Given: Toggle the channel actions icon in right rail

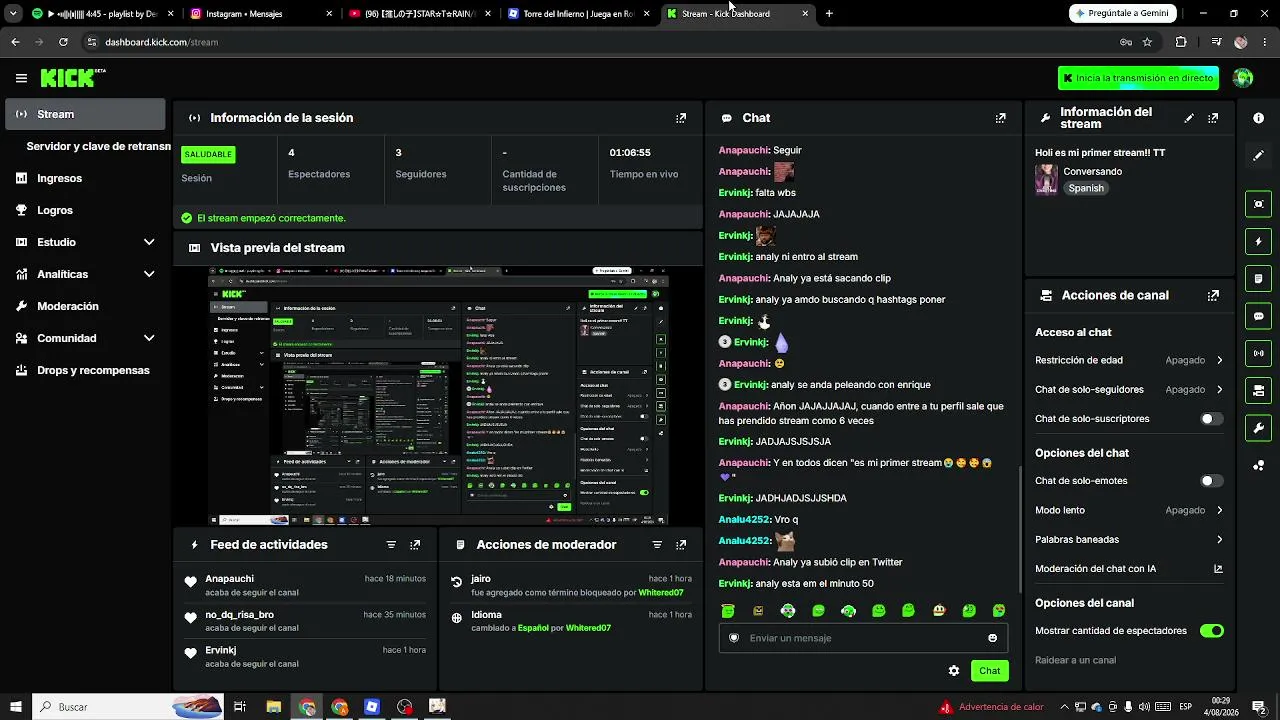Looking at the screenshot, I should (x=1258, y=390).
